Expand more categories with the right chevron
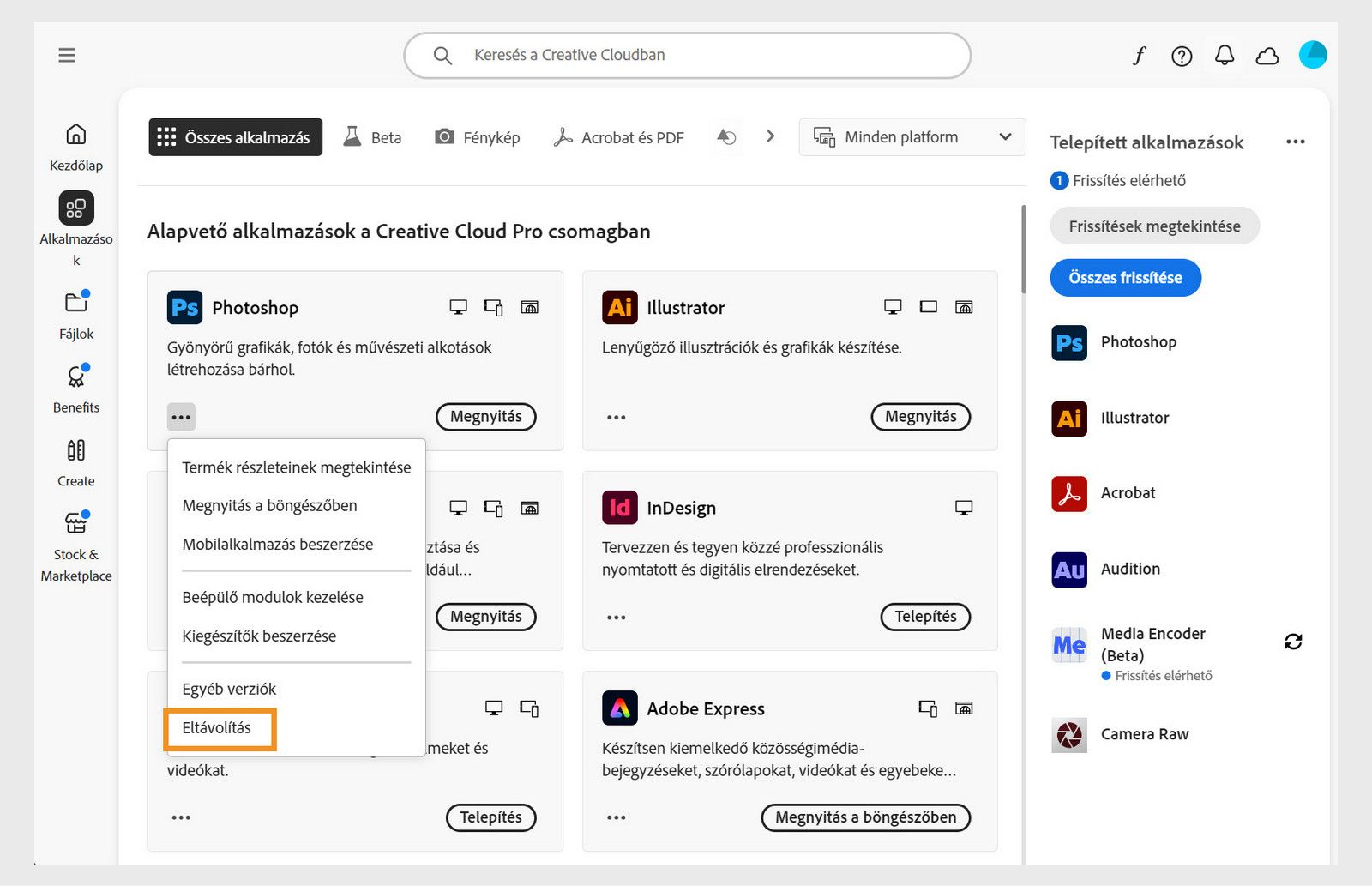1372x886 pixels. coord(770,136)
